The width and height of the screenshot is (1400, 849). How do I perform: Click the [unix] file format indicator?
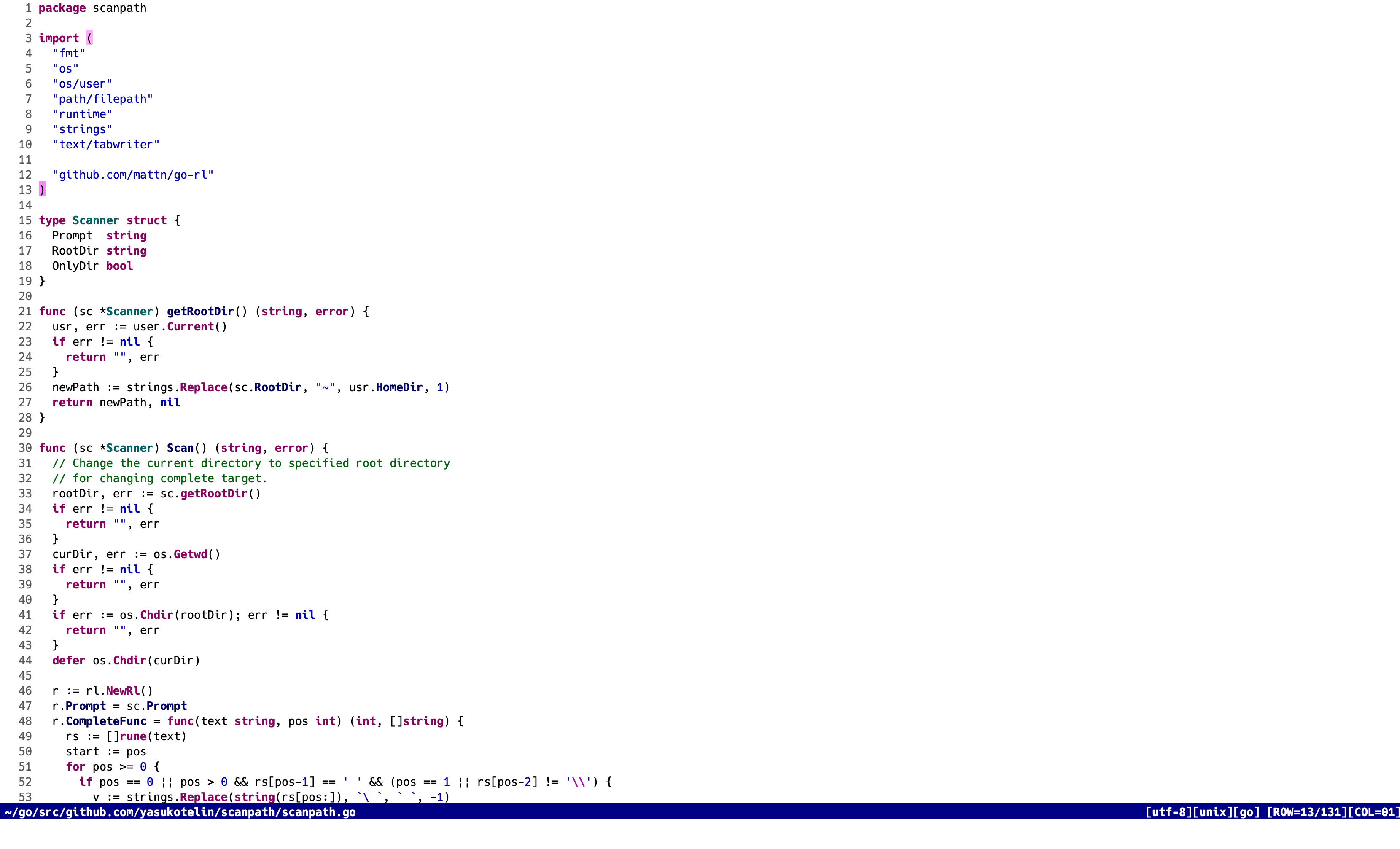(1212, 812)
